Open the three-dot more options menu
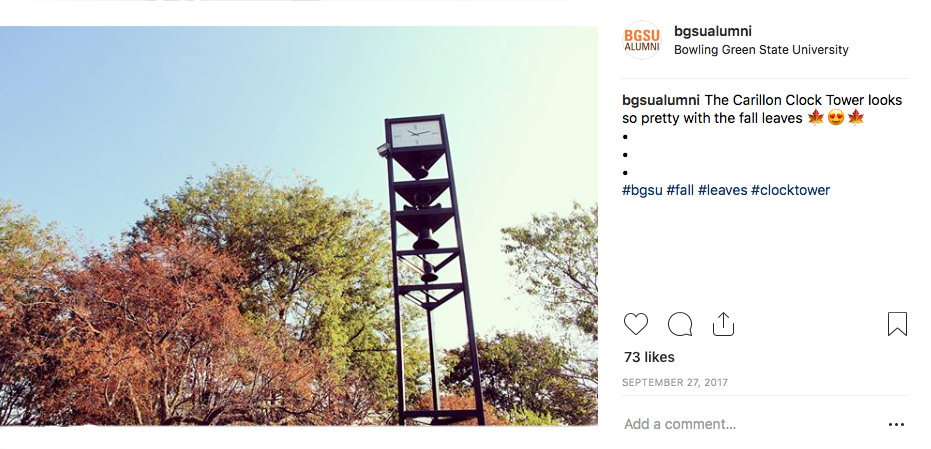Screen dimensions: 931x449 [x=896, y=424]
